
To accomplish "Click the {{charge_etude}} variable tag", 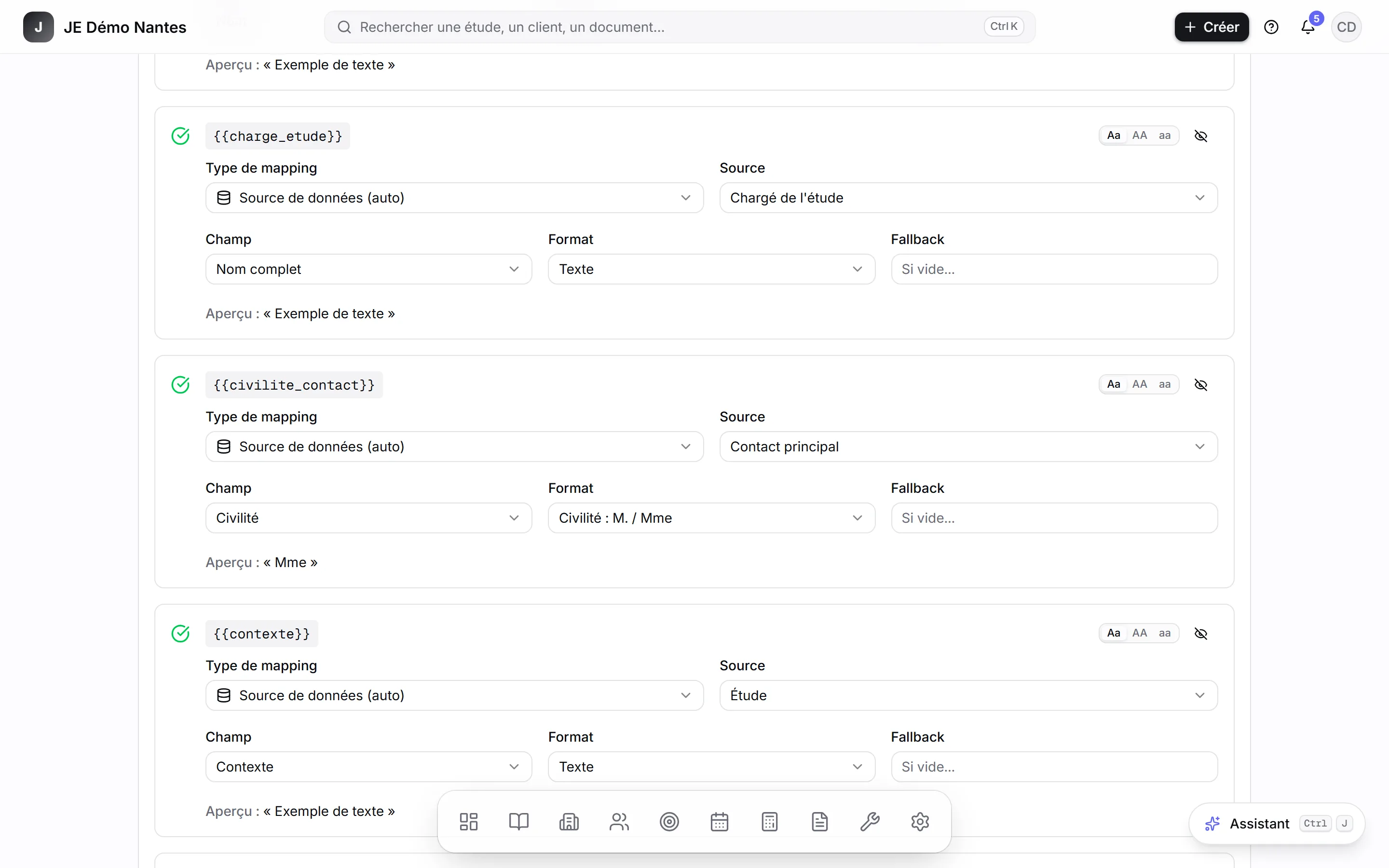I will (x=278, y=136).
